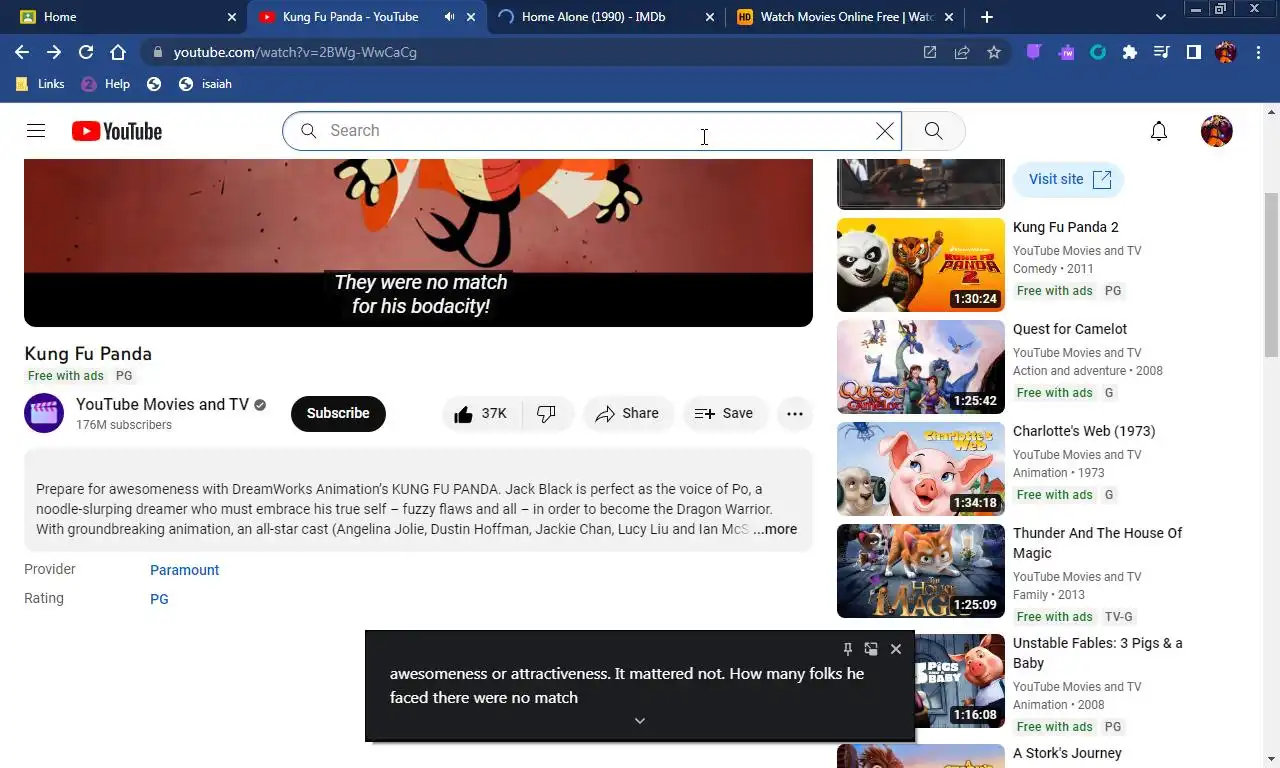Open YouTube notifications bell
Viewport: 1280px width, 768px height.
(1159, 131)
